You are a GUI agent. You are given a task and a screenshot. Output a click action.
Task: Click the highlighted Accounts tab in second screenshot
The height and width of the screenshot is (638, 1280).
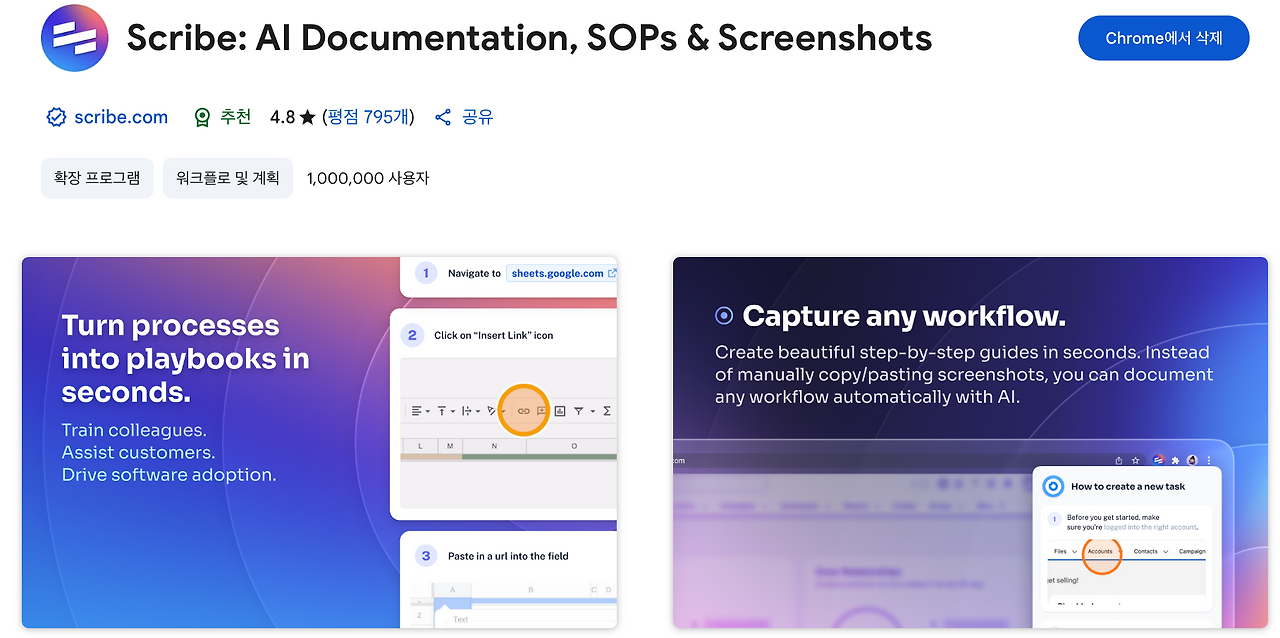(1100, 552)
